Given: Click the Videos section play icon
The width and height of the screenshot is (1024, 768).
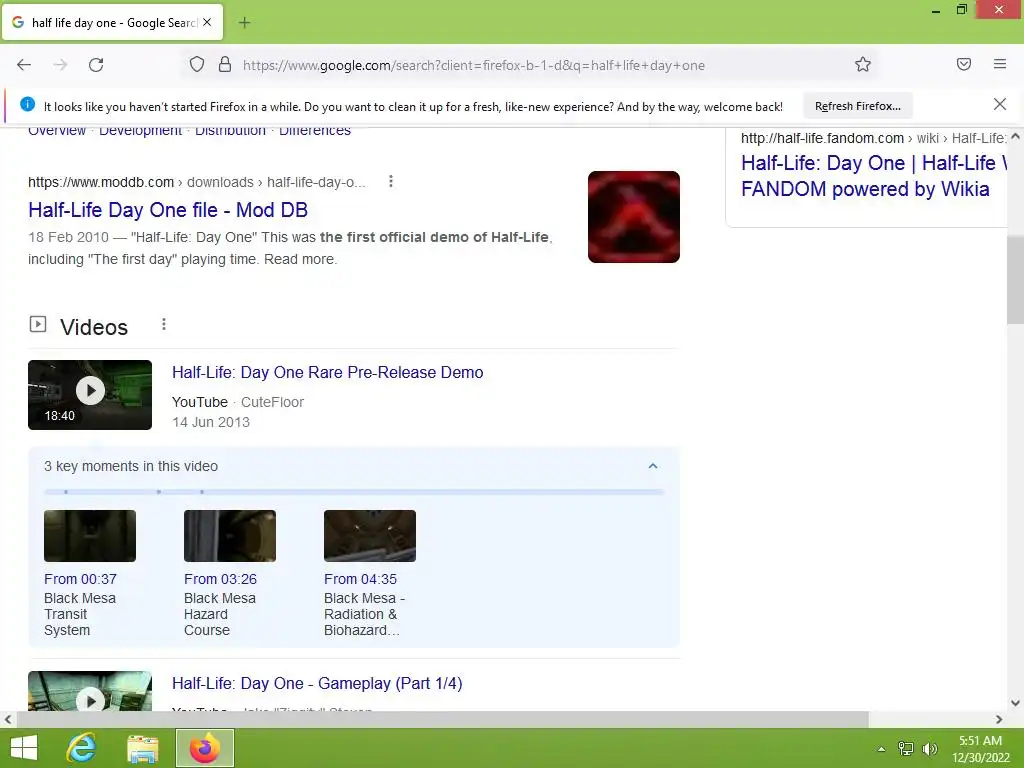Looking at the screenshot, I should tap(38, 324).
